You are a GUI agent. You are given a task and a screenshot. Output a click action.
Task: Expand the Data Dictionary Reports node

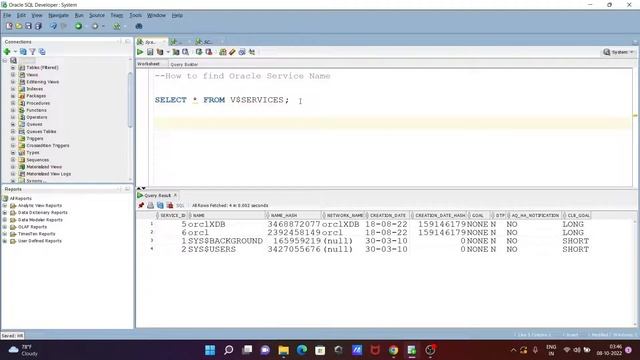4,213
